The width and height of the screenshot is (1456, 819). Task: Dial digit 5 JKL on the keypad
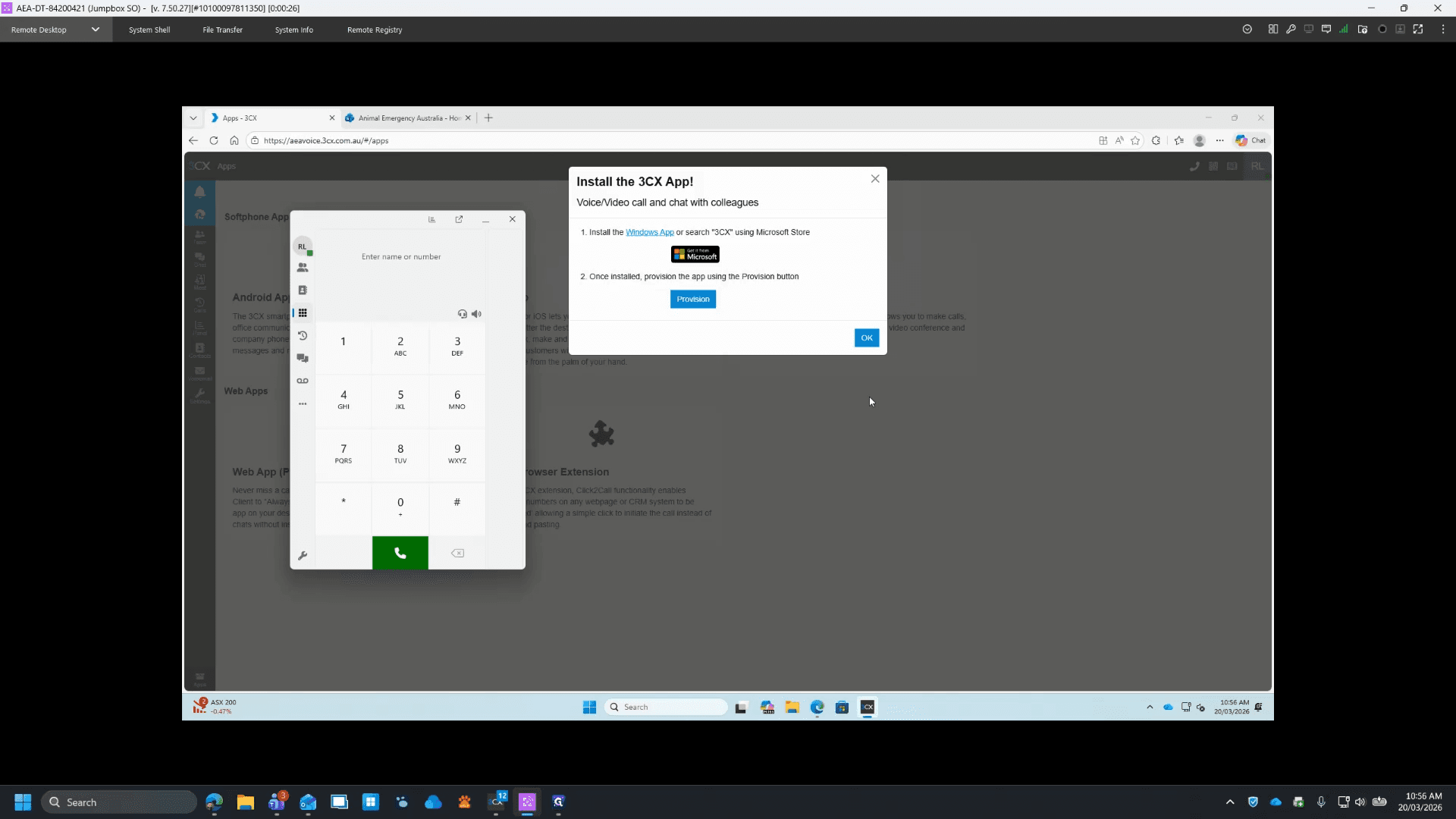click(x=400, y=399)
